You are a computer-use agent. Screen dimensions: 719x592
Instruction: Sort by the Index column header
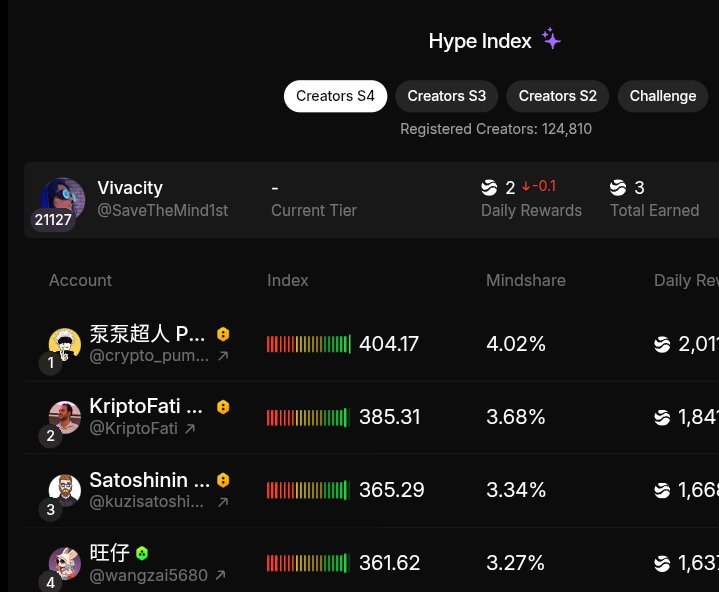point(288,280)
